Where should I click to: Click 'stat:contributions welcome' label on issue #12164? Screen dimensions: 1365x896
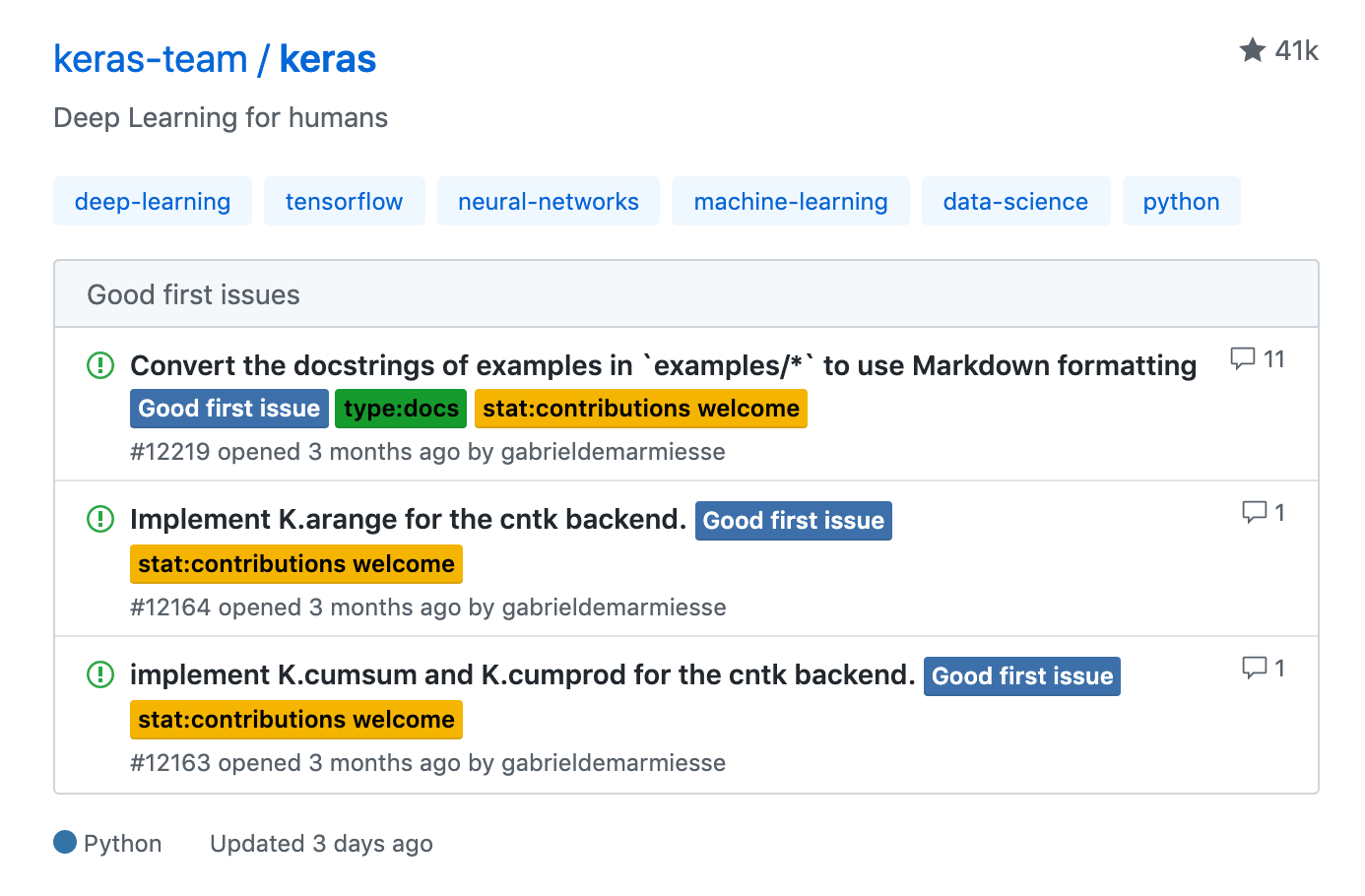[296, 564]
